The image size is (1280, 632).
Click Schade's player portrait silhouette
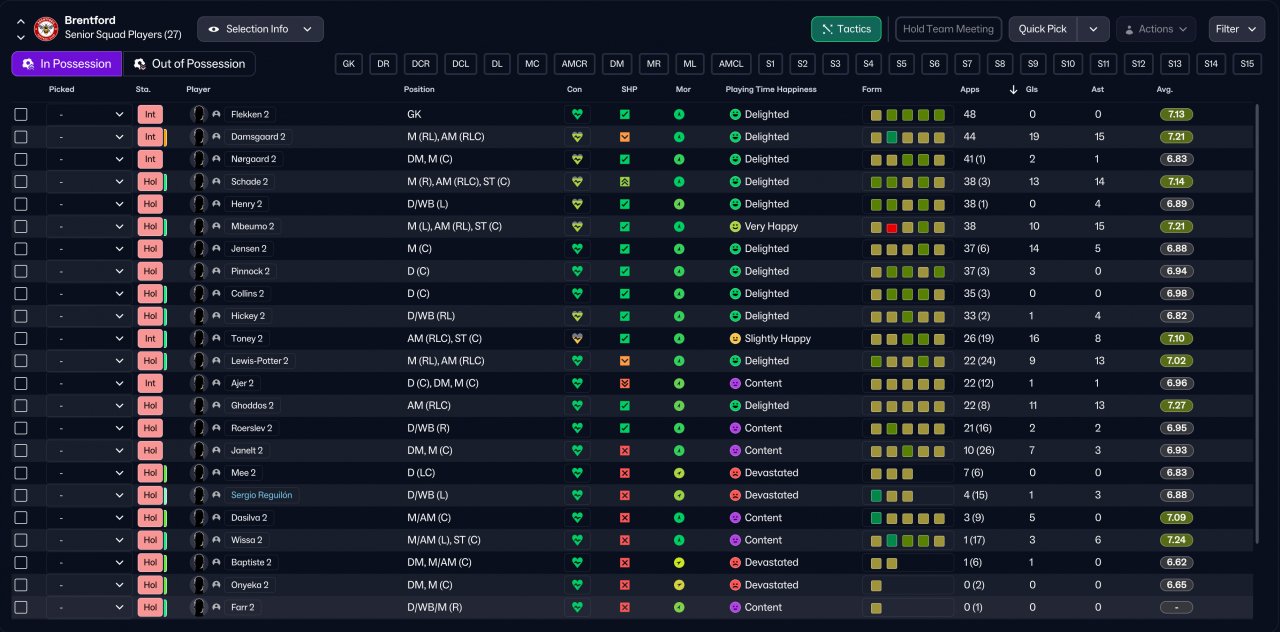click(x=199, y=182)
